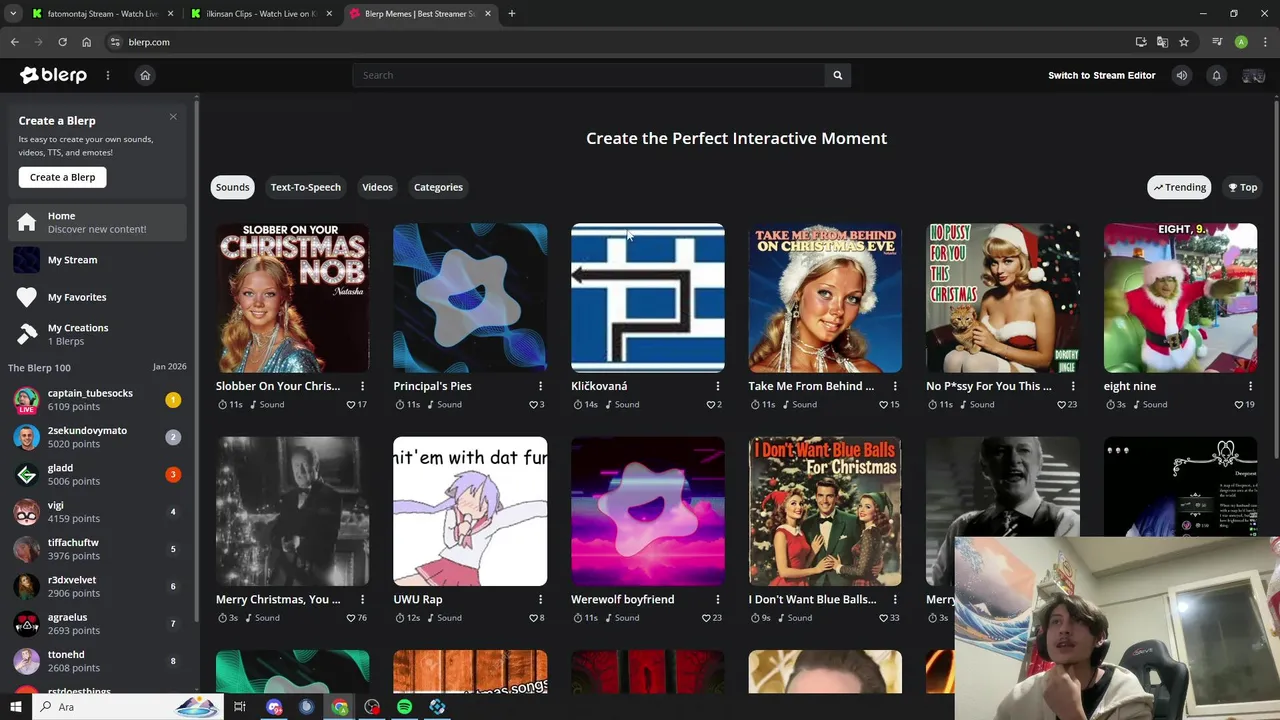
Task: Click tiffachuftw avatar in Blerp 100
Action: pyautogui.click(x=27, y=549)
